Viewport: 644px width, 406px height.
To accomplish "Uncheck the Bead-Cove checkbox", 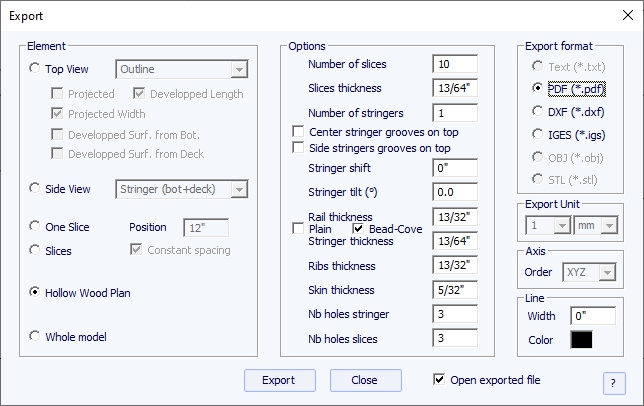I will click(358, 228).
